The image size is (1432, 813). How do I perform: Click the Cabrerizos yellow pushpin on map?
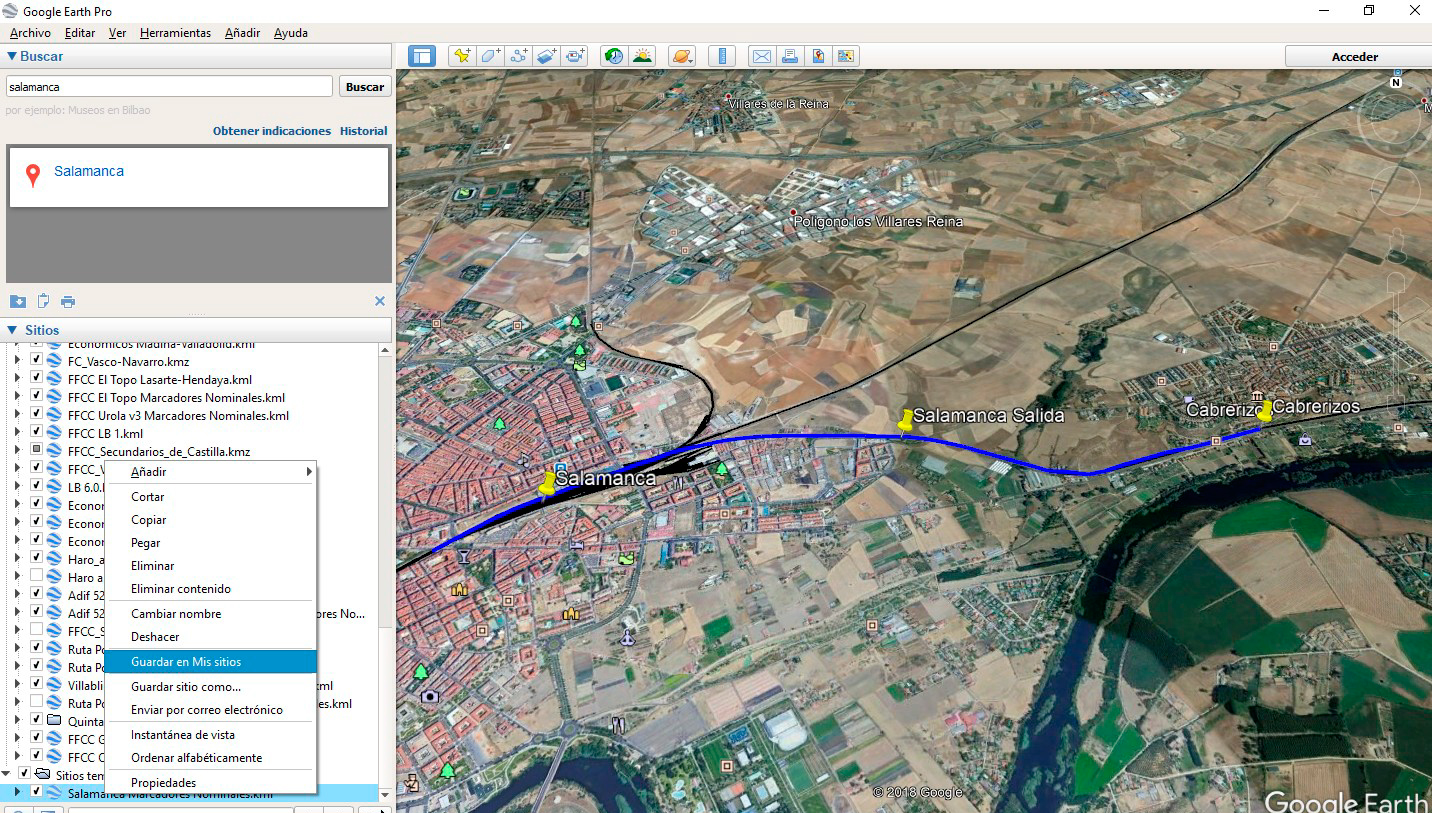coord(1265,410)
